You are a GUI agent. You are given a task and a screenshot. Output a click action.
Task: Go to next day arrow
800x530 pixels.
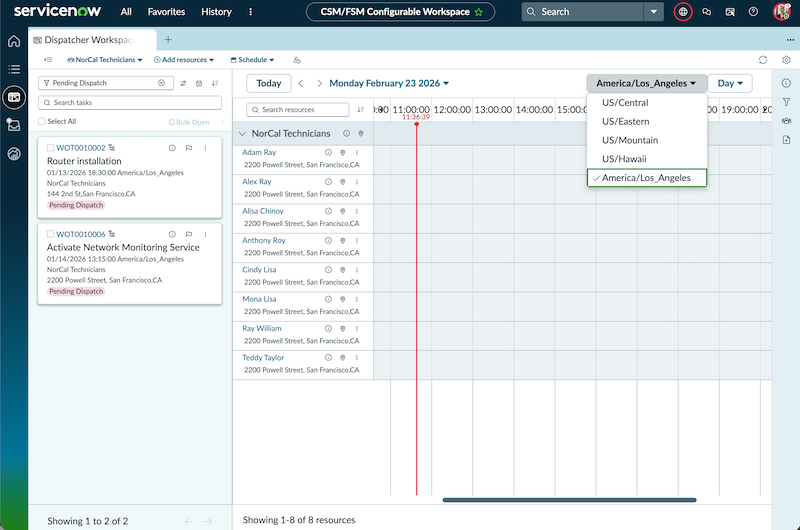pos(319,83)
